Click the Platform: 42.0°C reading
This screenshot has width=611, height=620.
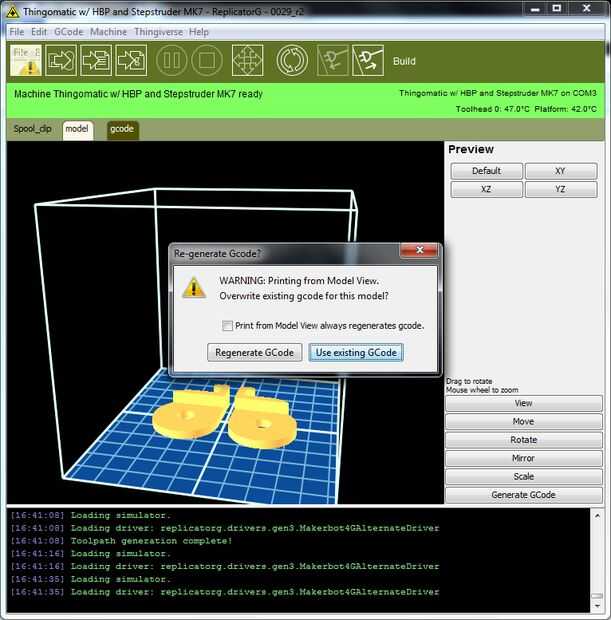click(566, 109)
